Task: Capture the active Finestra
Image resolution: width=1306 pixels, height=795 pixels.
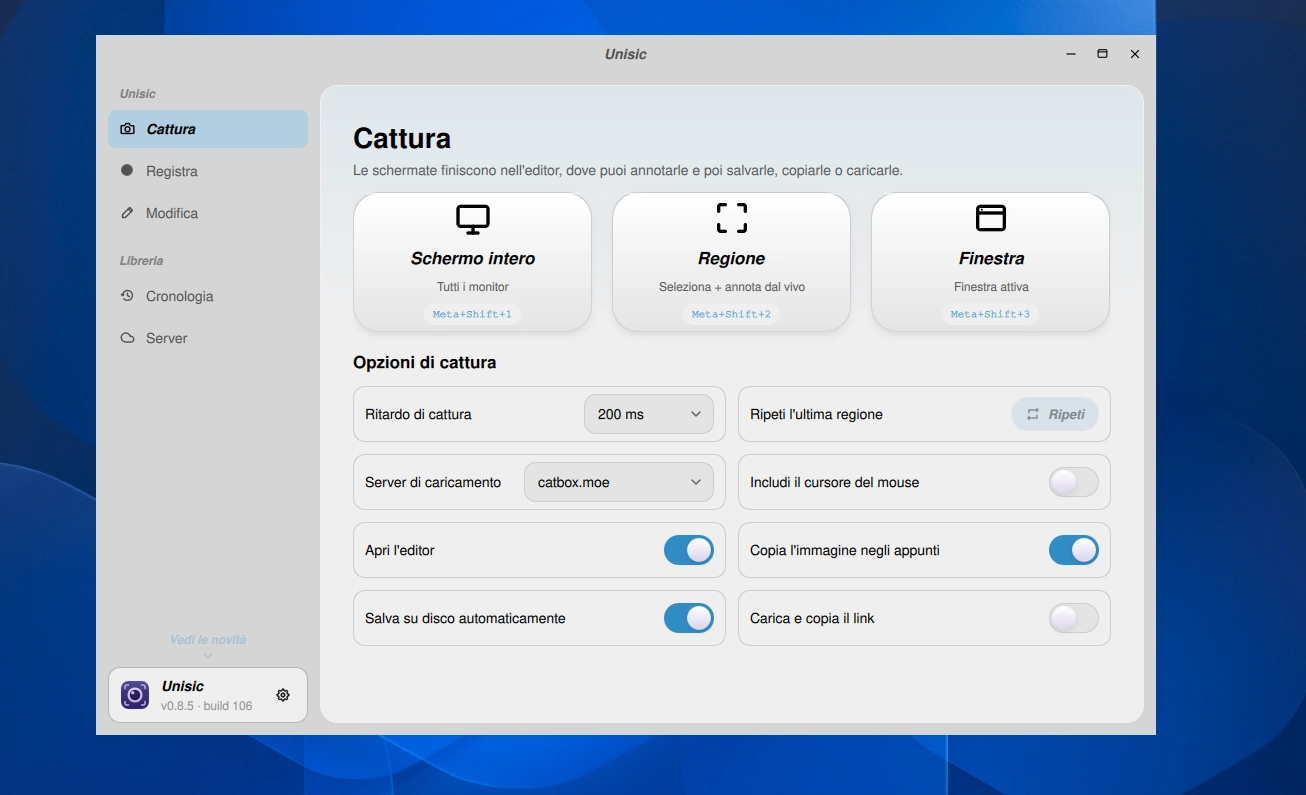Action: [x=991, y=262]
